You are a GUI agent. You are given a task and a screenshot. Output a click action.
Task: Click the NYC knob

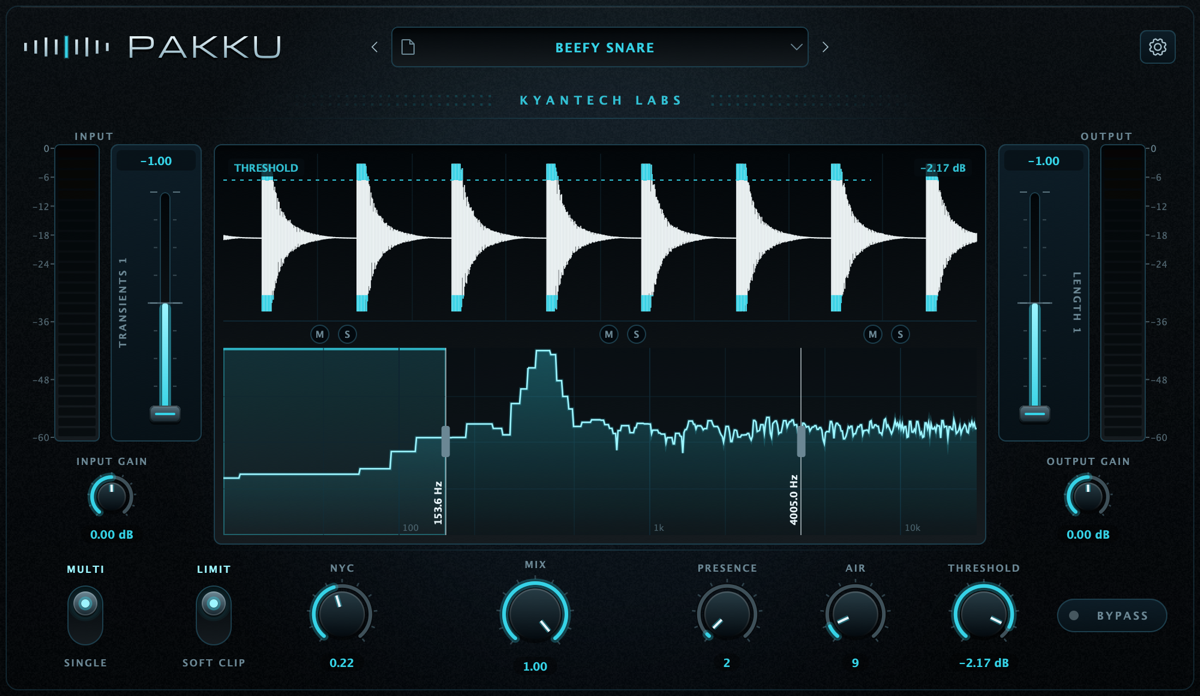pyautogui.click(x=342, y=615)
